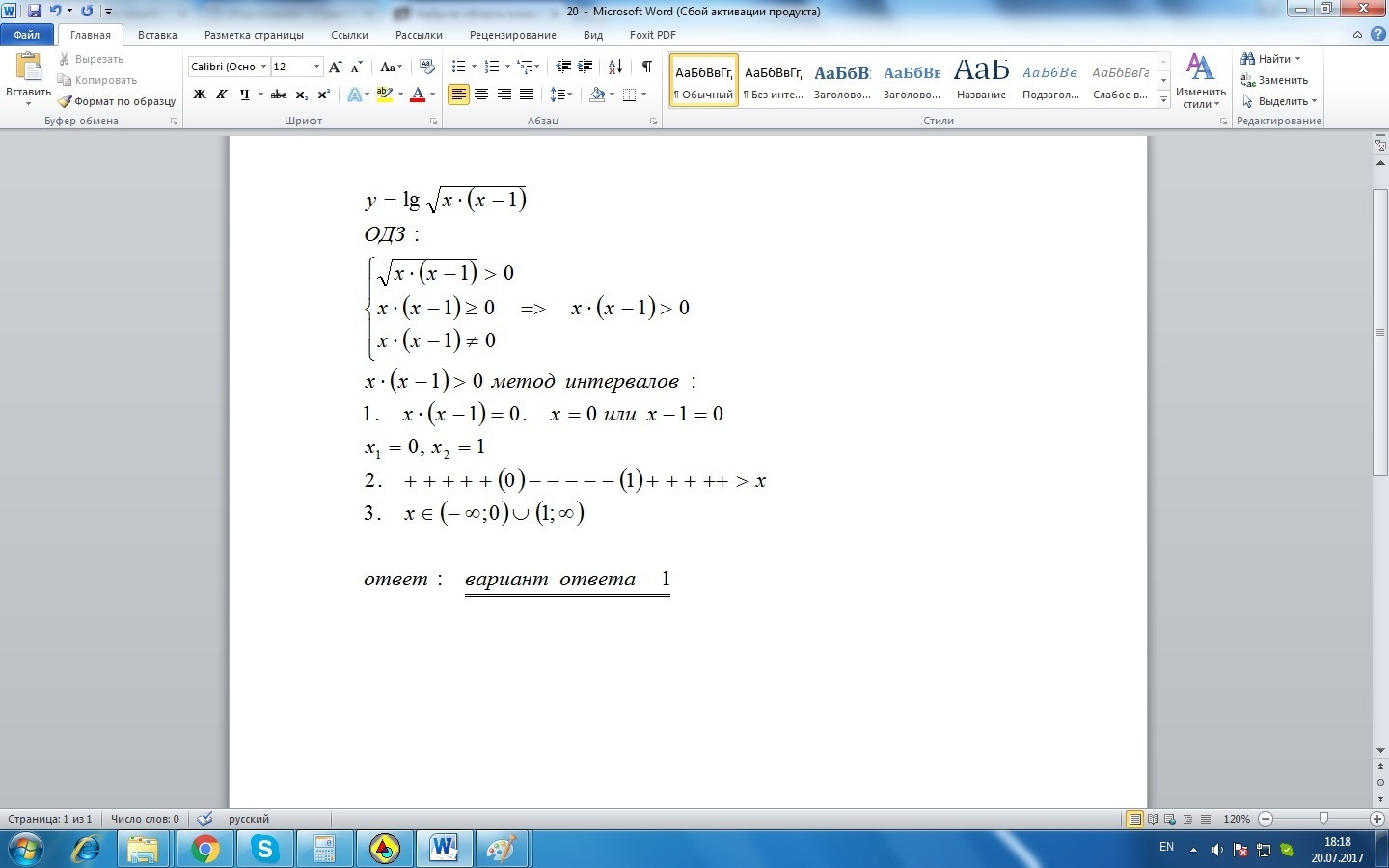Show or hide paragraph marks
1389x868 pixels.
pyautogui.click(x=647, y=67)
